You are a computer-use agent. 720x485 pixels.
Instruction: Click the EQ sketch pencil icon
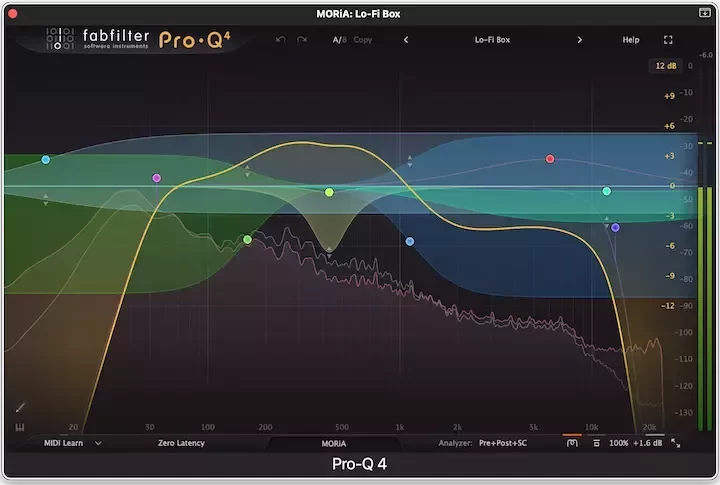[x=20, y=407]
